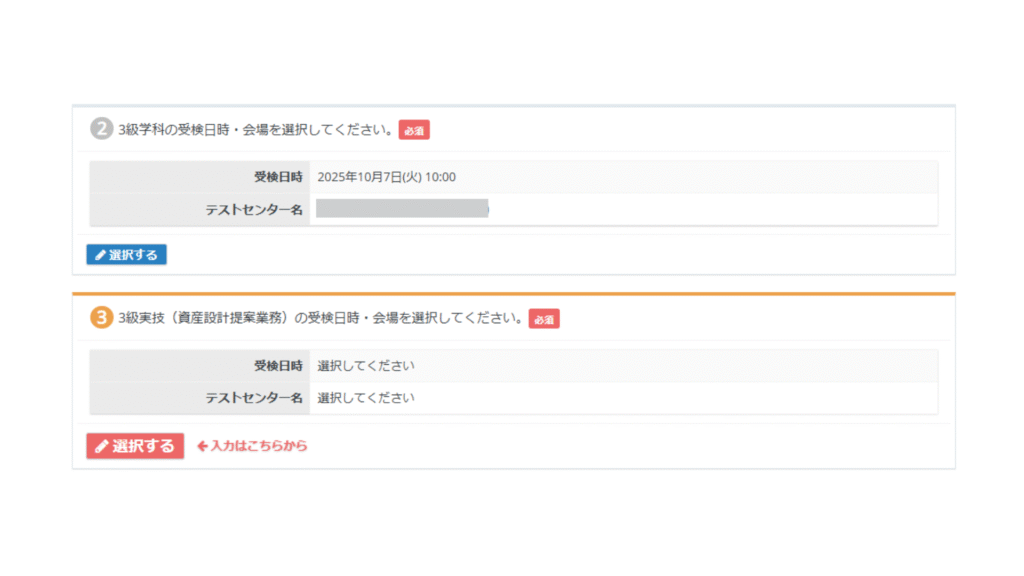The height and width of the screenshot is (576, 1024).
Task: Click the grayed-out test center name for 3級学科
Action: (402, 208)
